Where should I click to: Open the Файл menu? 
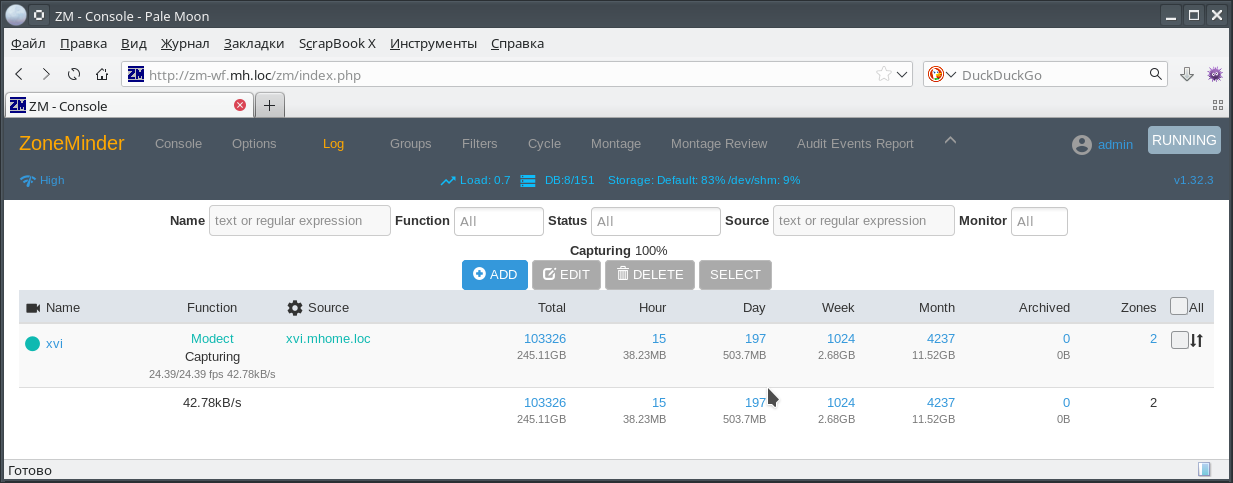click(x=28, y=43)
